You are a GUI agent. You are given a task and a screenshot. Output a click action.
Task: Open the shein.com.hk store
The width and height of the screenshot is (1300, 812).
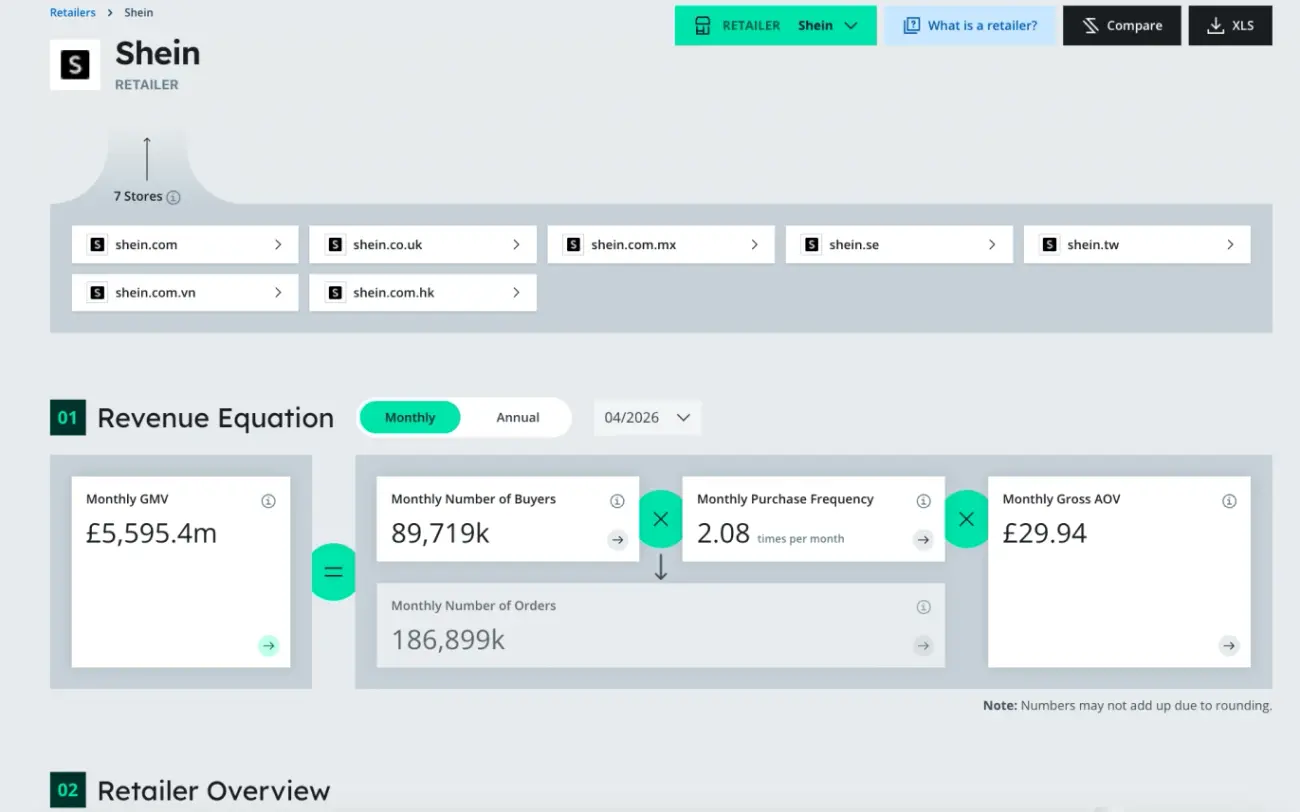coord(423,293)
